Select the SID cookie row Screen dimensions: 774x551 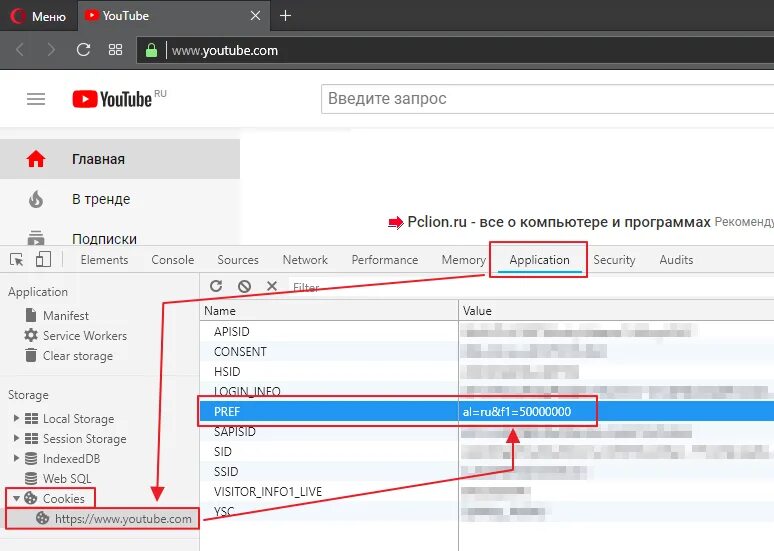point(487,451)
